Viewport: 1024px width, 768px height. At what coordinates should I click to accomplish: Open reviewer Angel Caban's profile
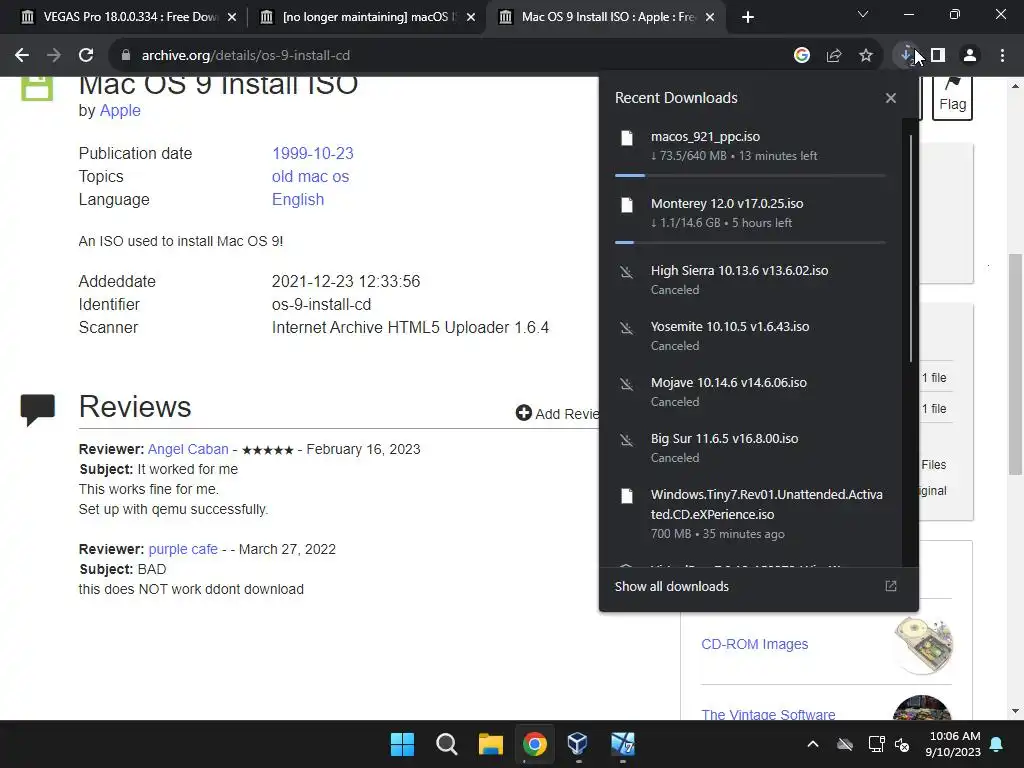[x=188, y=449]
